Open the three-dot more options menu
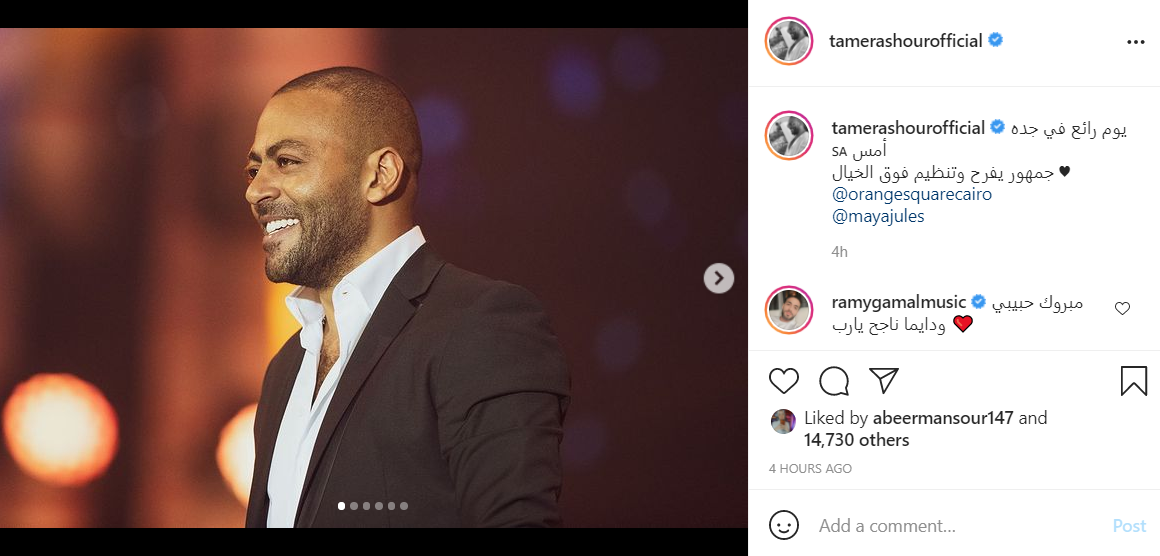 pyautogui.click(x=1135, y=42)
